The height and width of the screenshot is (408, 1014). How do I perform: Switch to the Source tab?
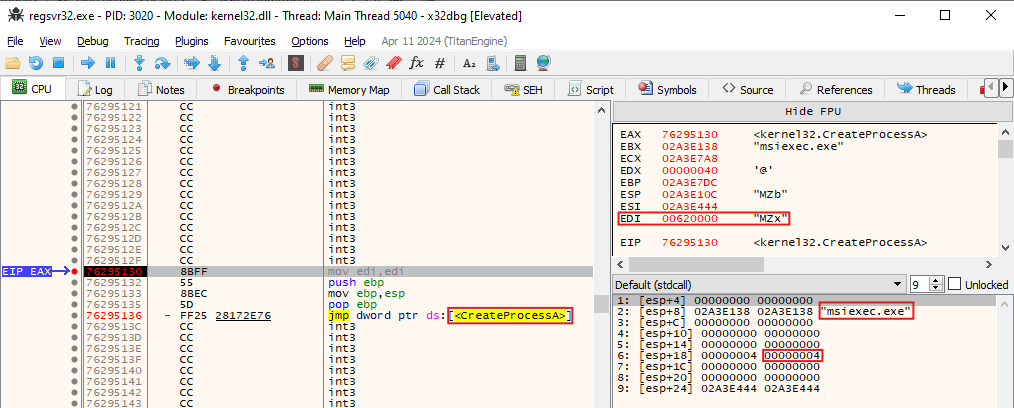pyautogui.click(x=748, y=90)
